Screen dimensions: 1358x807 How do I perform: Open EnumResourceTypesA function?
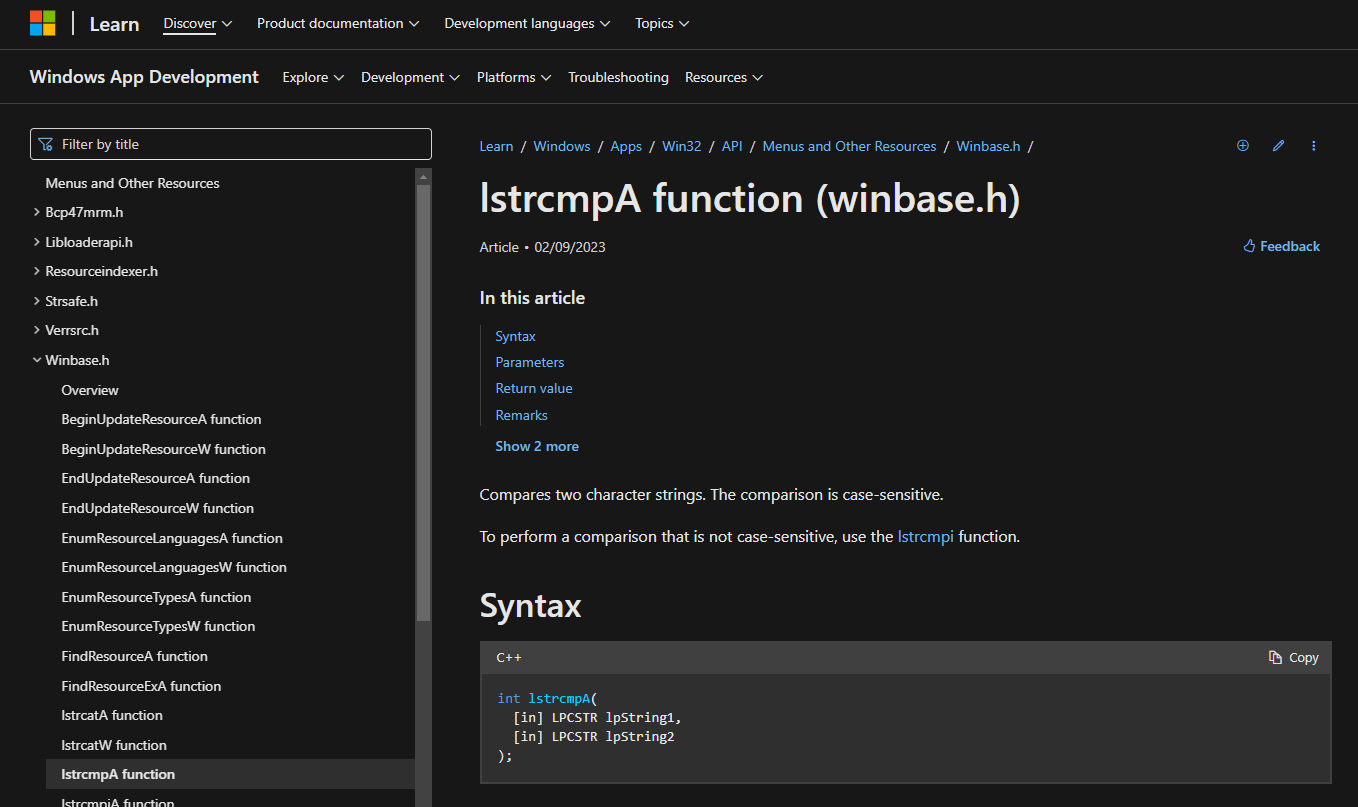point(156,597)
